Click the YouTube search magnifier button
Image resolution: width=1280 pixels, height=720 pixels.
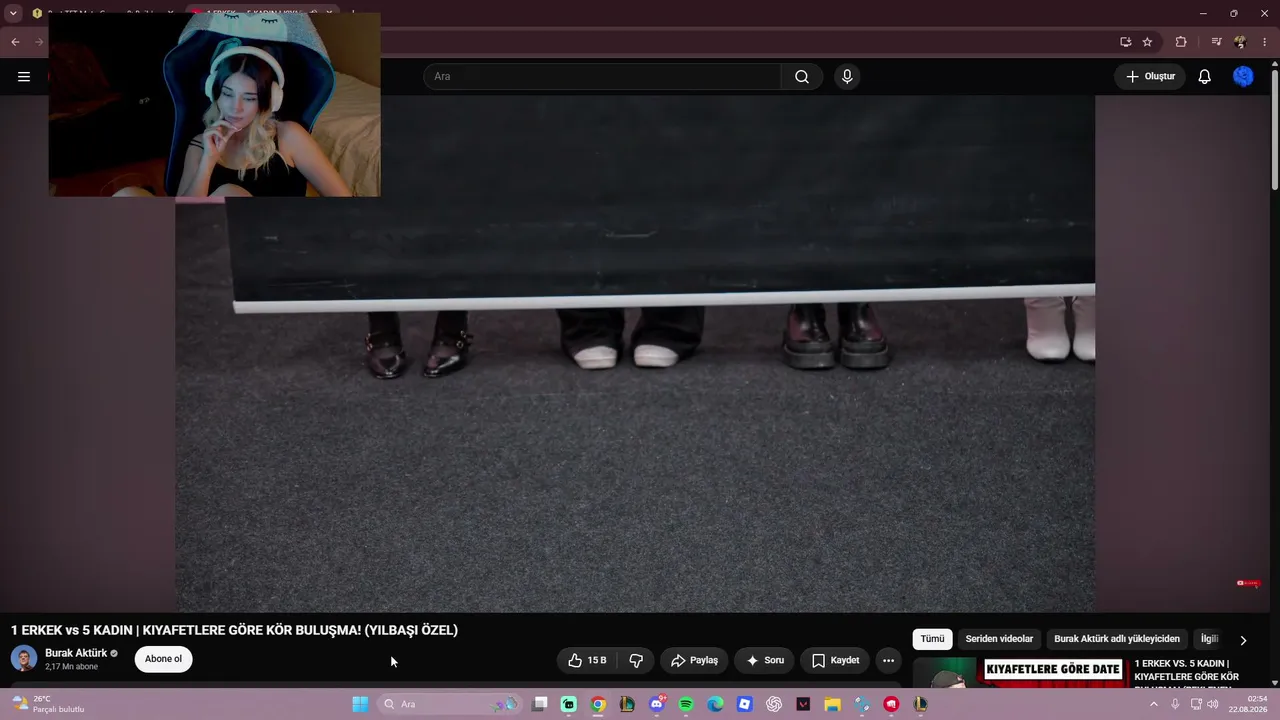(x=802, y=77)
